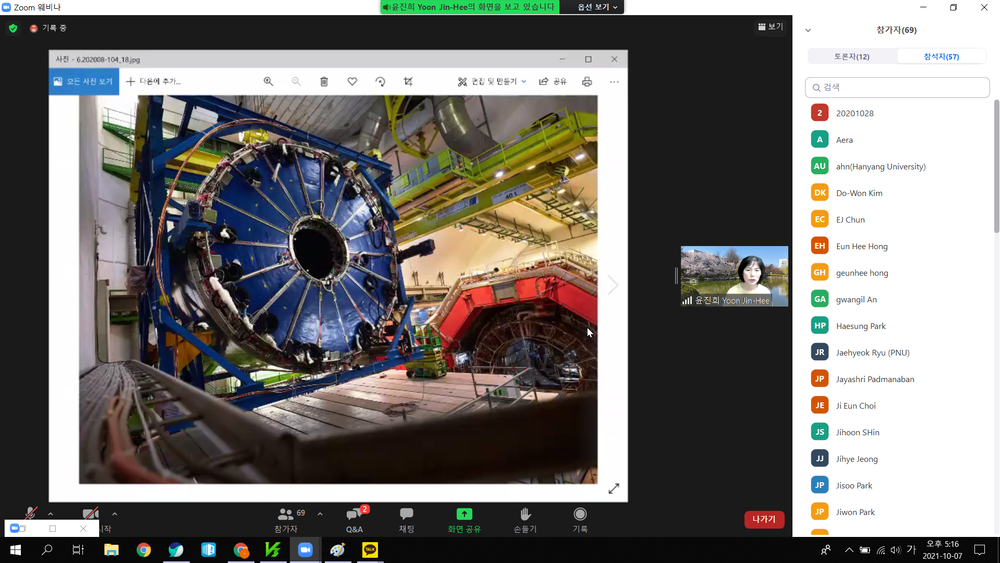Click the fullscreen expand arrows icon
1000x563 pixels.
(x=614, y=488)
